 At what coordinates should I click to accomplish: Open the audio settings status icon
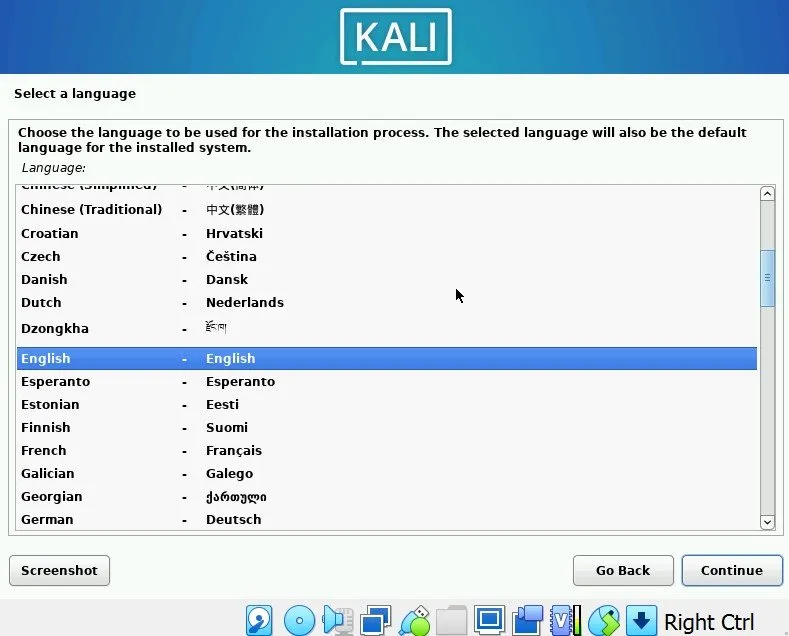pyautogui.click(x=338, y=620)
